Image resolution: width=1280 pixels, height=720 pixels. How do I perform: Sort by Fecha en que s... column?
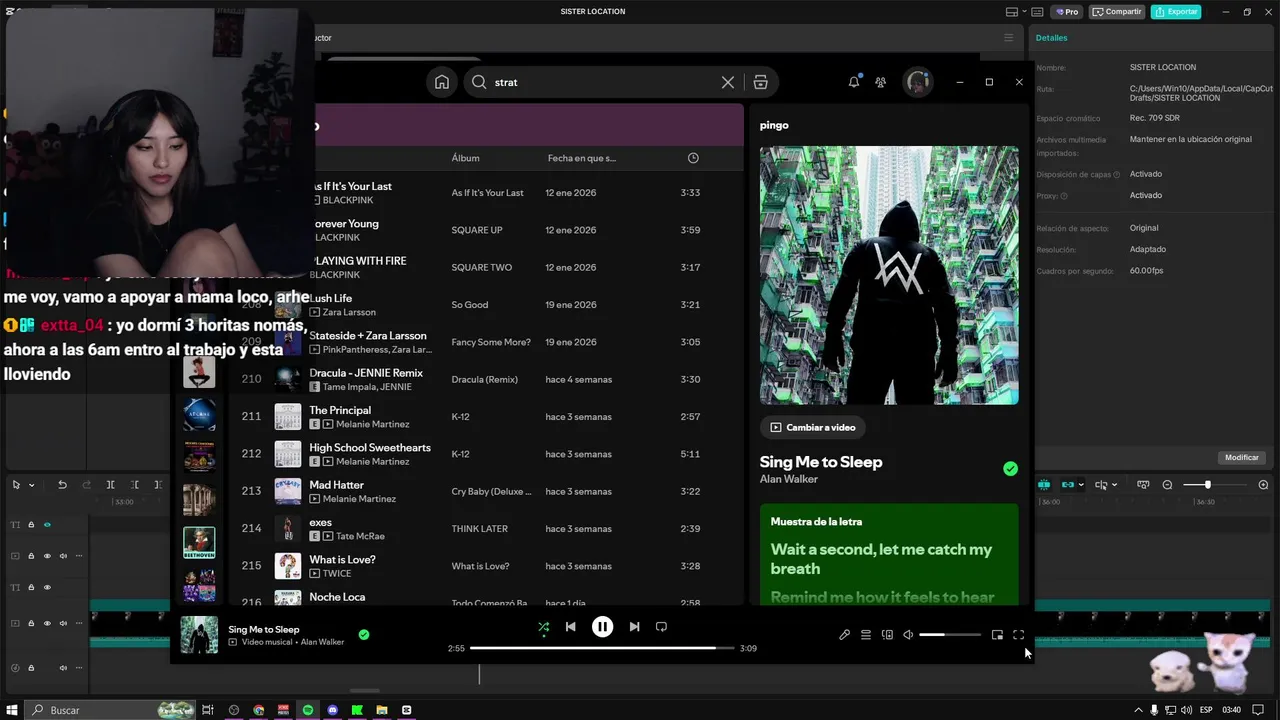click(x=582, y=158)
